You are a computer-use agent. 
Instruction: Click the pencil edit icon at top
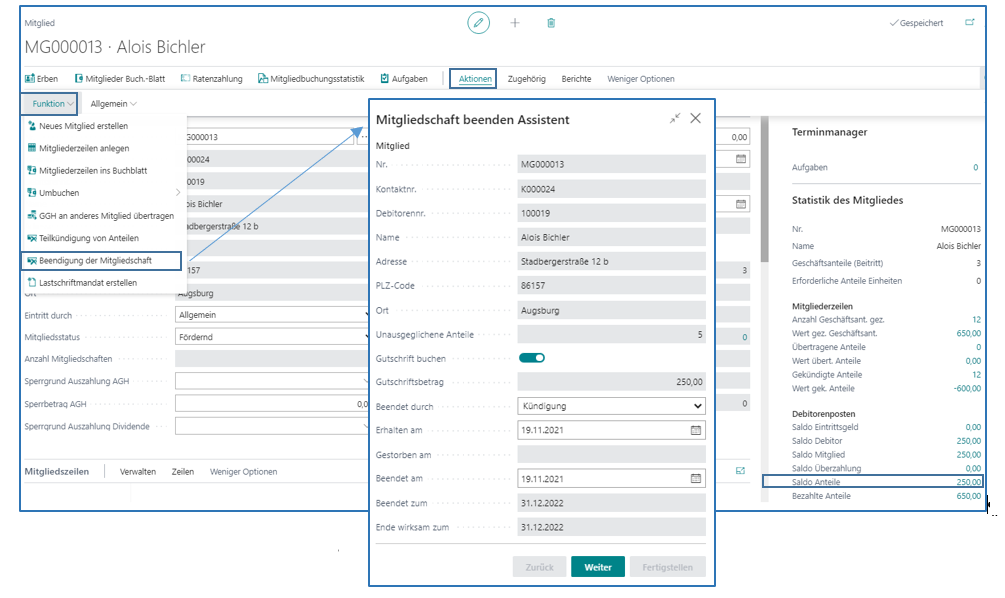coord(479,22)
